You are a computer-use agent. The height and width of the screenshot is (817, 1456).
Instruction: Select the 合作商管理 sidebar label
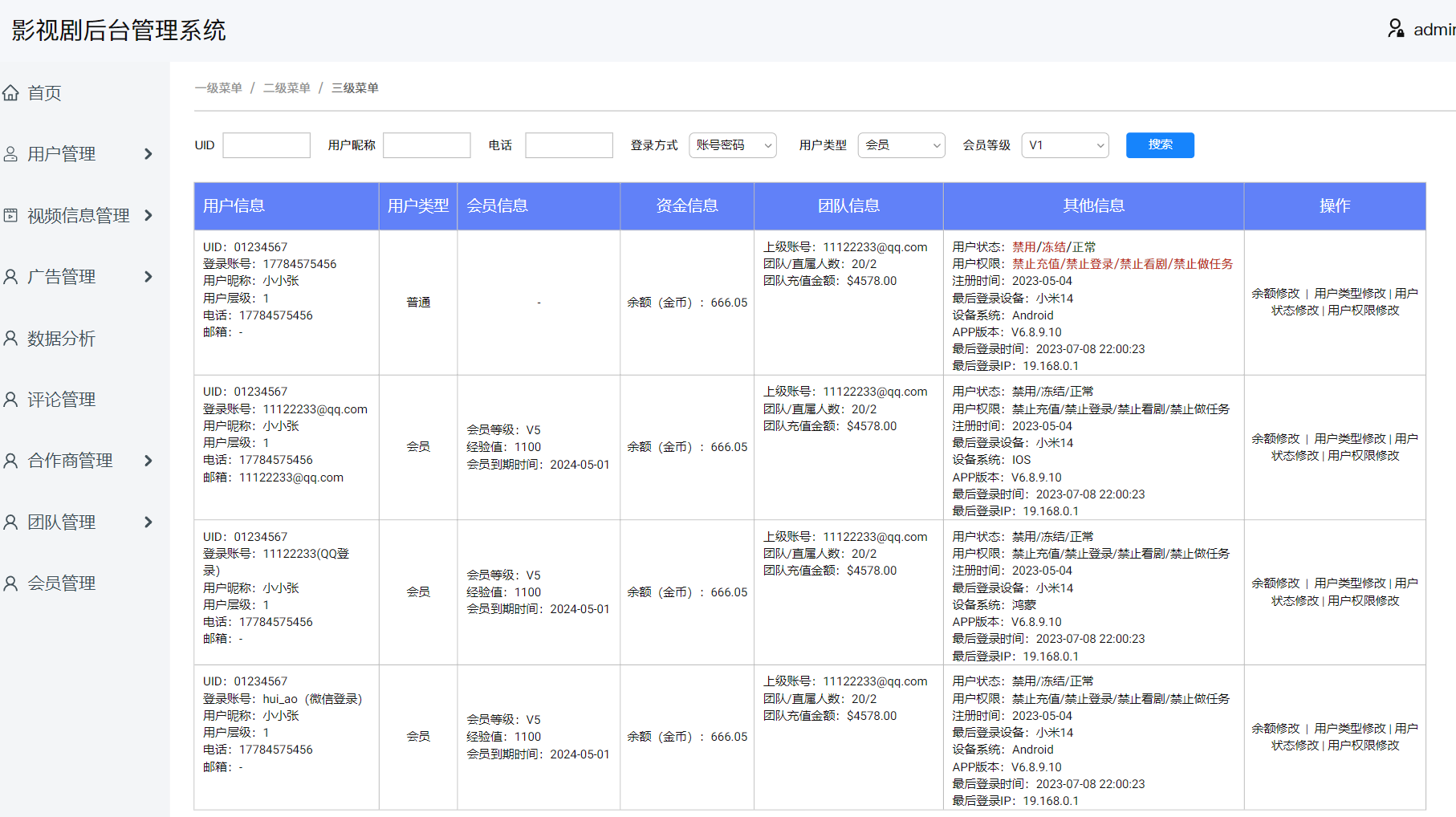70,461
